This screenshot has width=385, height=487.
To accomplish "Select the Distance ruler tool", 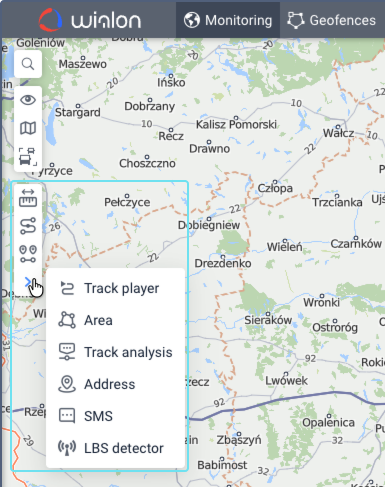I will pyautogui.click(x=28, y=198).
